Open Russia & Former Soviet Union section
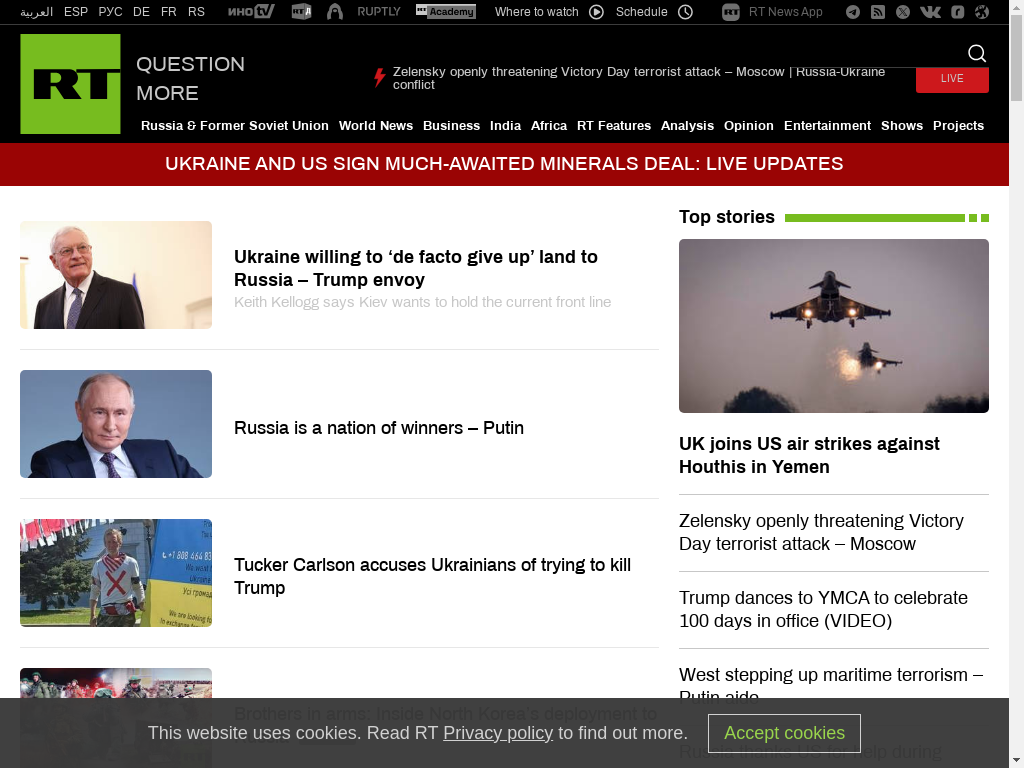 tap(235, 125)
